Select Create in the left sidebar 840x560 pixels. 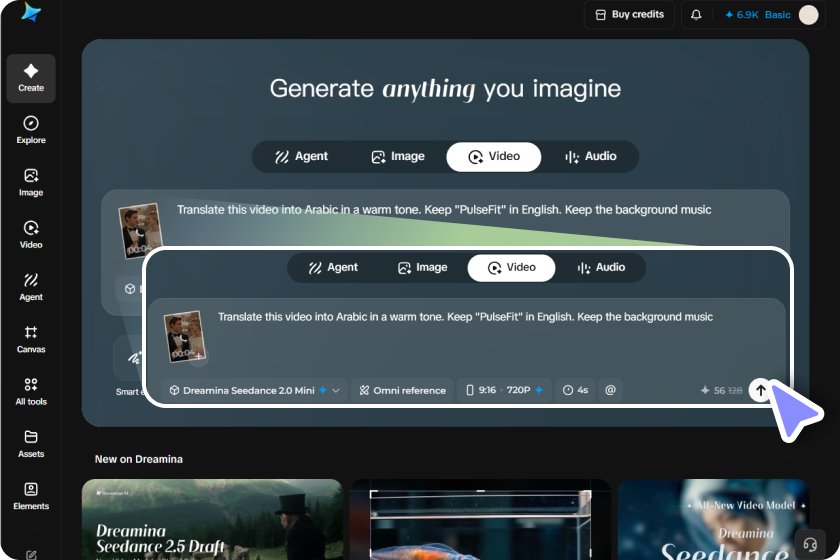31,78
